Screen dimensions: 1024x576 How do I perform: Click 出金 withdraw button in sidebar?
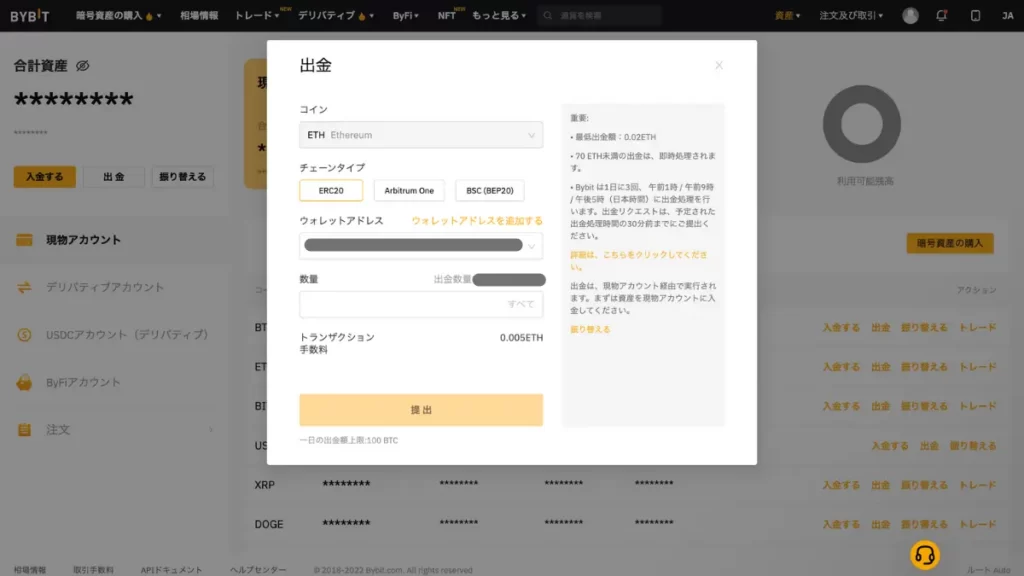point(114,177)
